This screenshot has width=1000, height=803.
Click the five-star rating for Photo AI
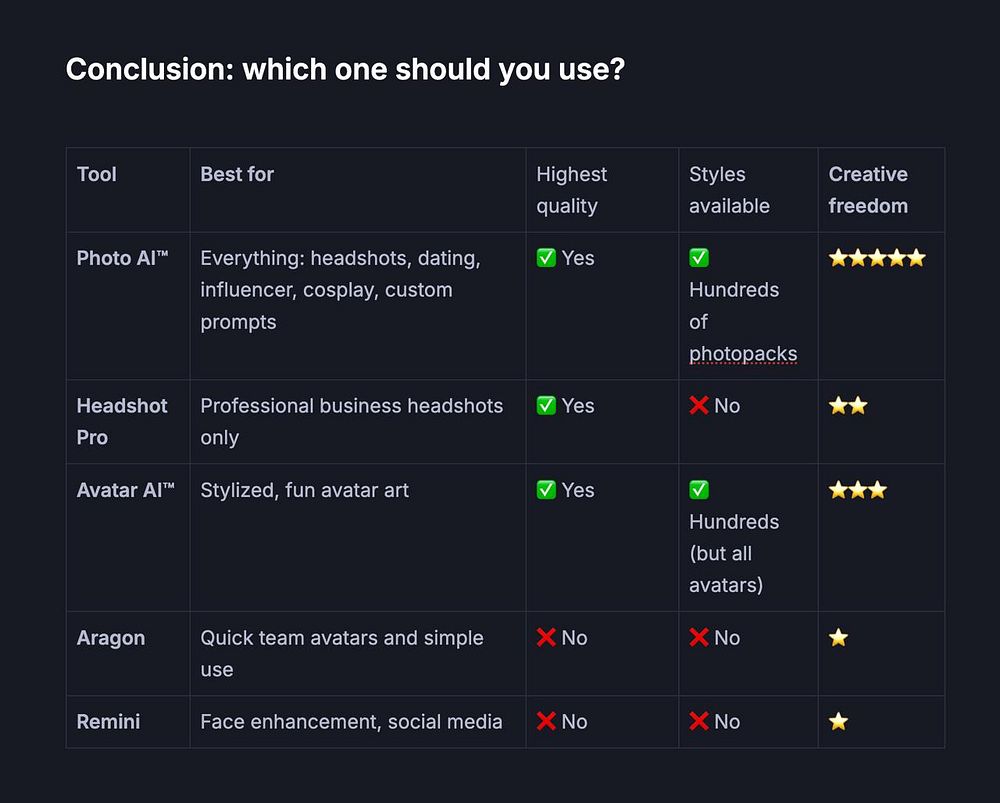(877, 258)
